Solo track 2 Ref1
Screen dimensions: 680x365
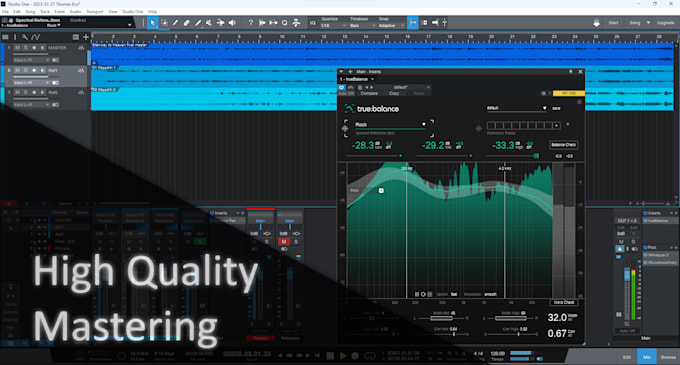(x=26, y=70)
